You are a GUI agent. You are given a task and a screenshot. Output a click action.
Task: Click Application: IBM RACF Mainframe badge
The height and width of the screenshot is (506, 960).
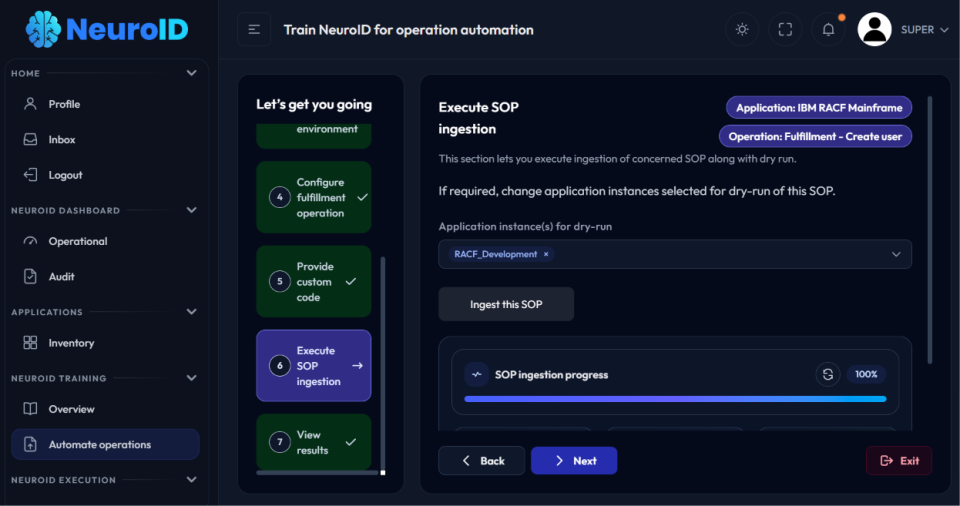point(819,108)
